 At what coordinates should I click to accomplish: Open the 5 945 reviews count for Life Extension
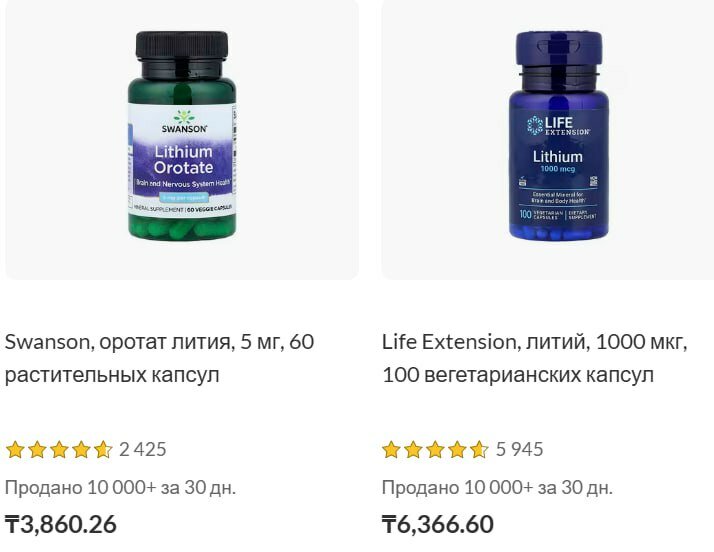pos(520,450)
